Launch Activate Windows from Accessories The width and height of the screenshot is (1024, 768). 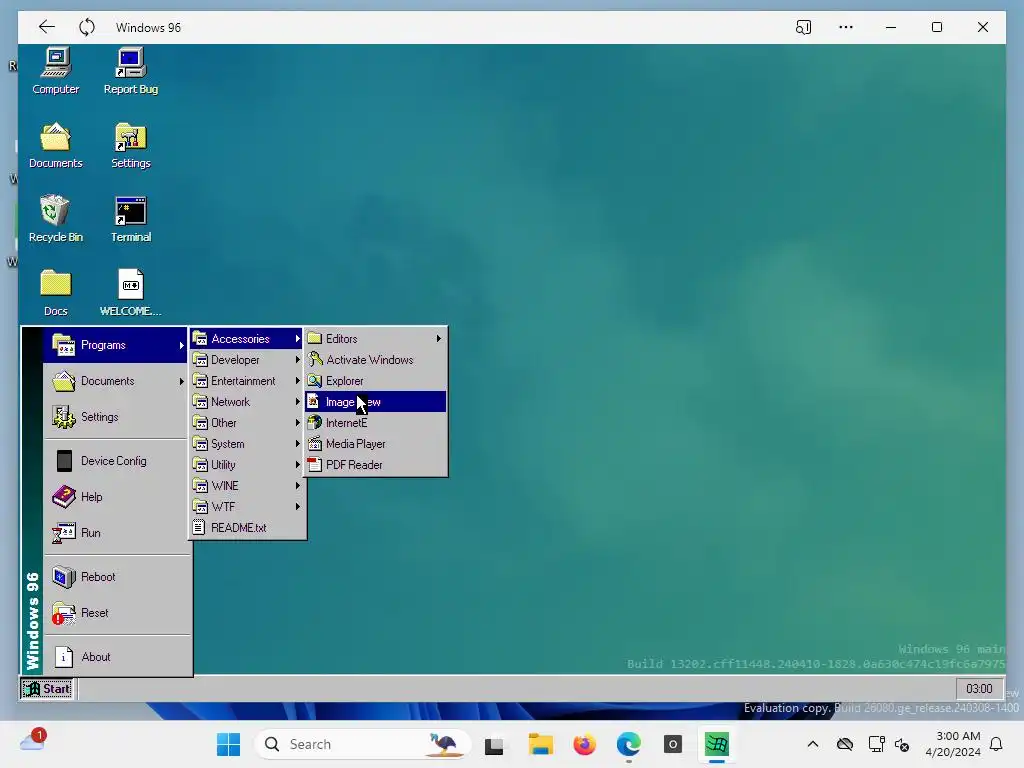pyautogui.click(x=376, y=359)
